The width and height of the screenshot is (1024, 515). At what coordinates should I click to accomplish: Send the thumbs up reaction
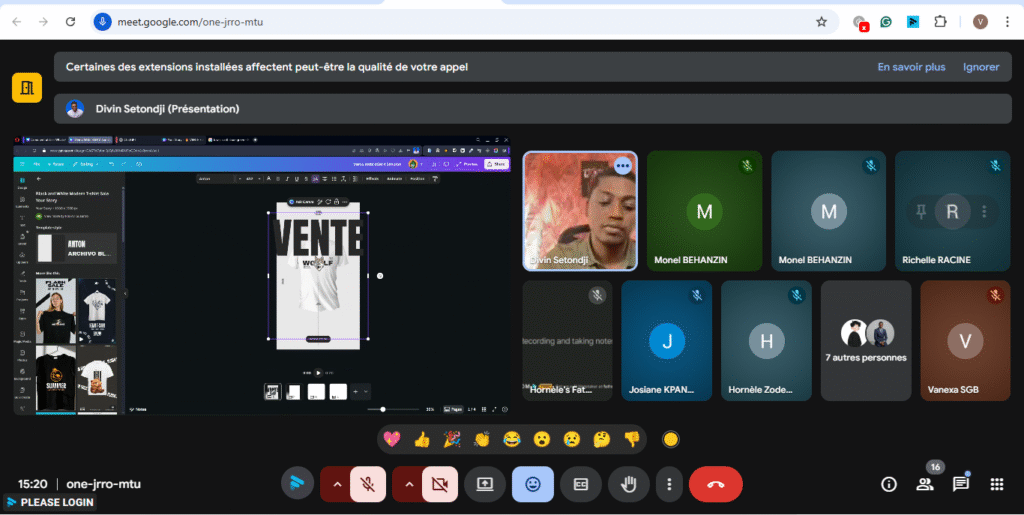(x=422, y=439)
